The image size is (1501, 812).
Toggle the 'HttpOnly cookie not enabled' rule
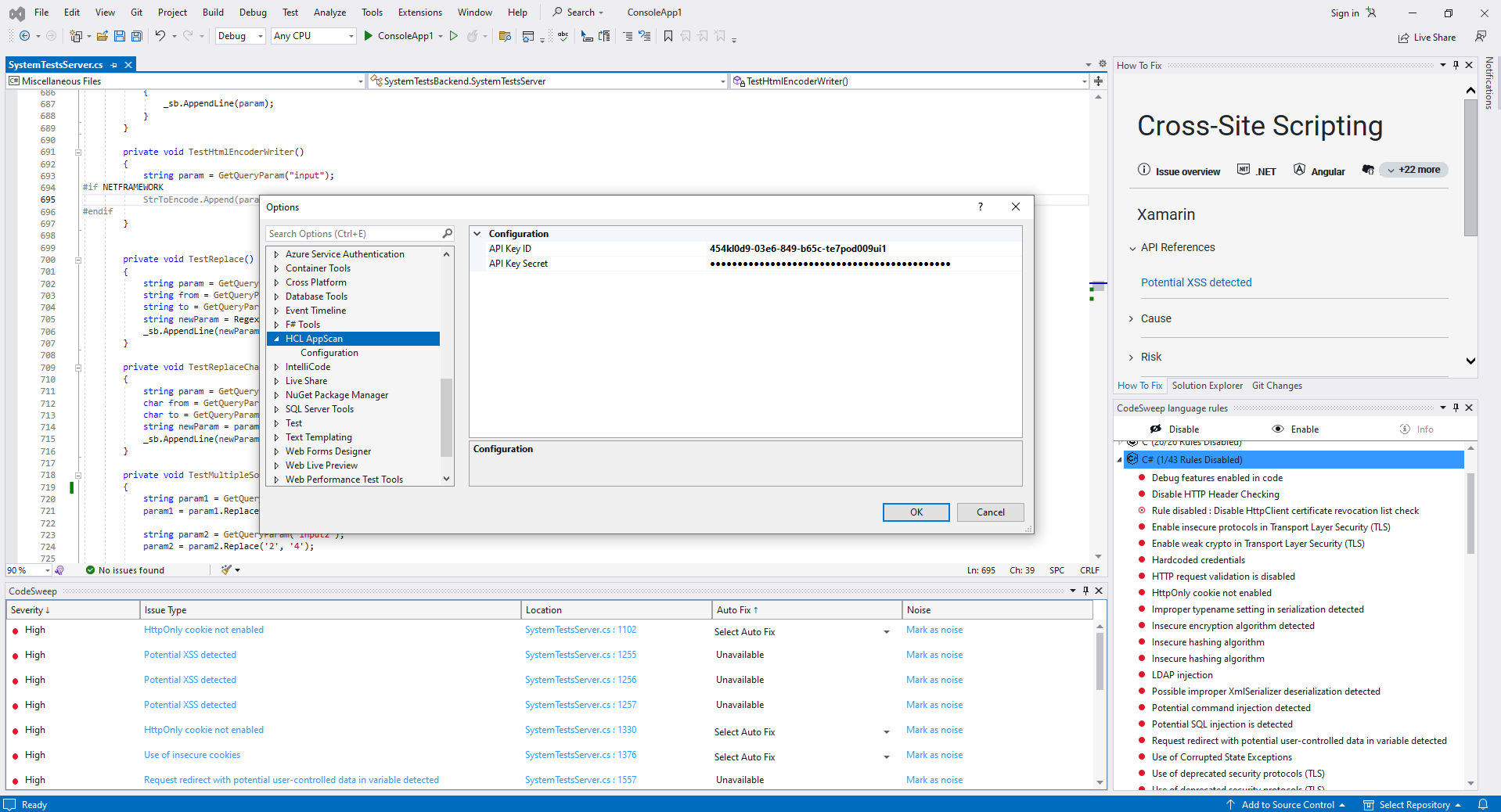pos(1142,593)
